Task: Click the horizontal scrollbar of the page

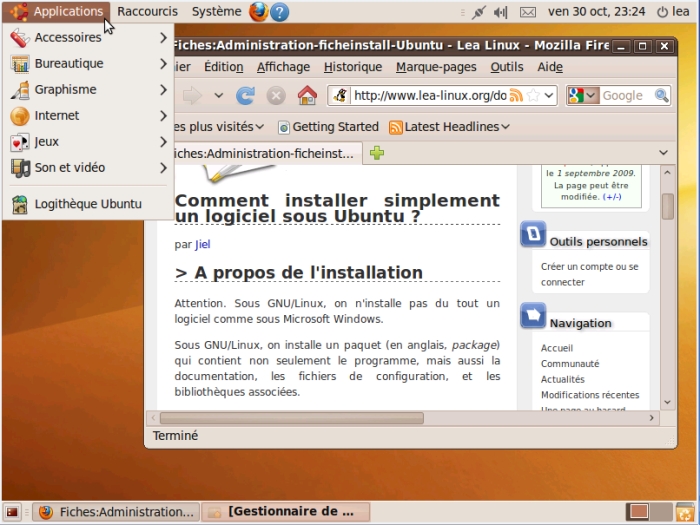Action: (x=300, y=418)
